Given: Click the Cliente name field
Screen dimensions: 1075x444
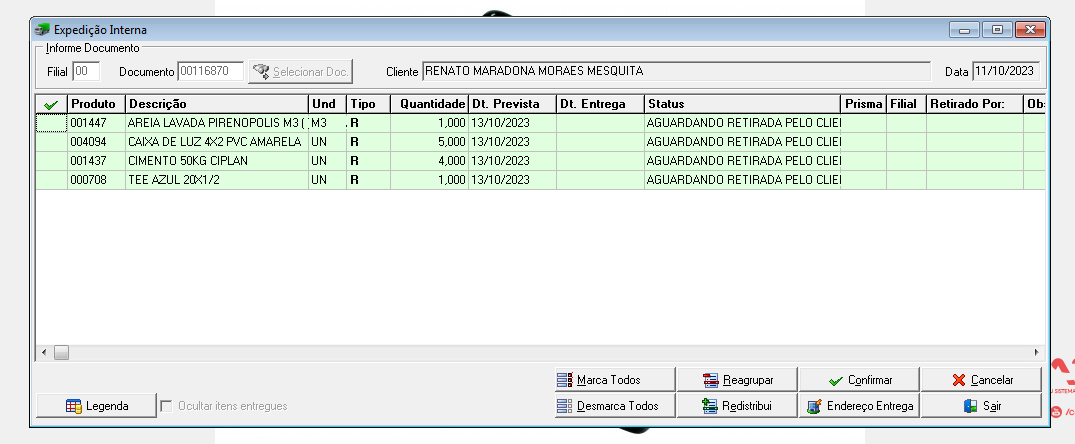Looking at the screenshot, I should pyautogui.click(x=676, y=71).
